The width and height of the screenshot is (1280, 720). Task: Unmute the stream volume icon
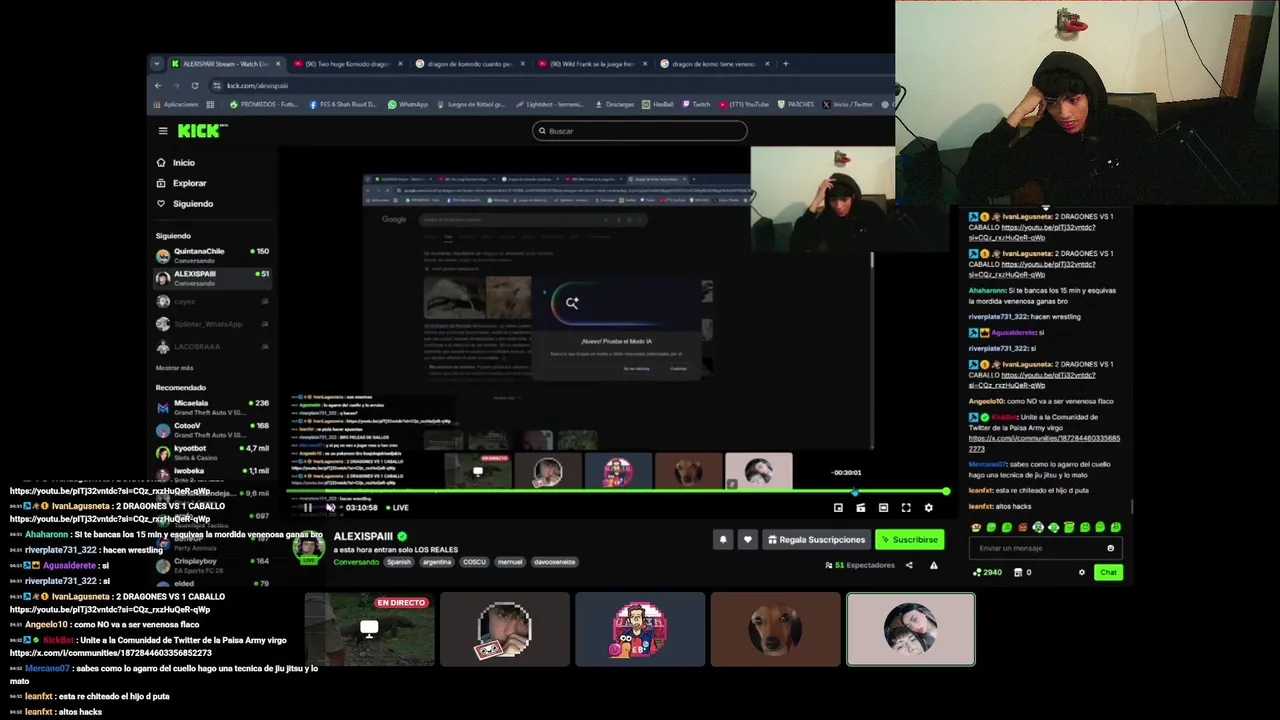(x=331, y=508)
